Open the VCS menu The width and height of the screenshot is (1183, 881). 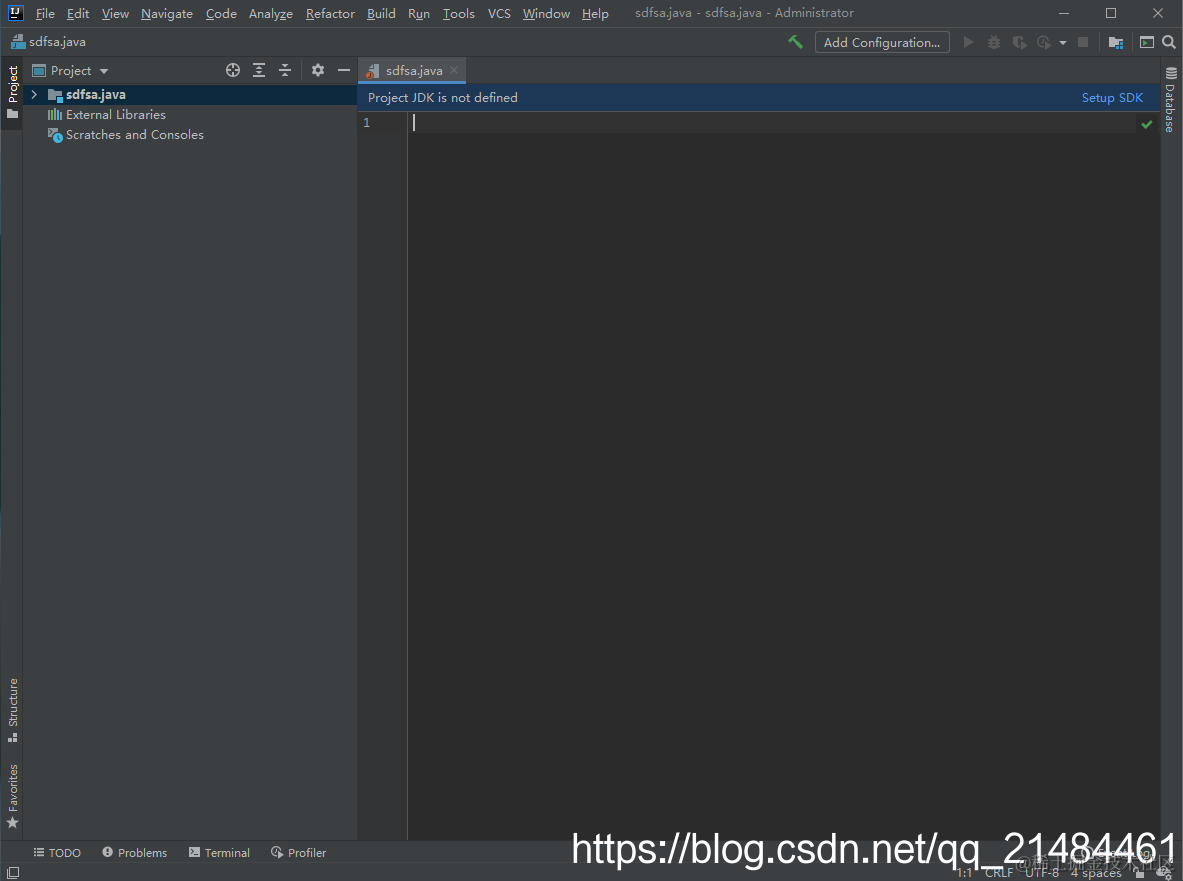coord(499,14)
